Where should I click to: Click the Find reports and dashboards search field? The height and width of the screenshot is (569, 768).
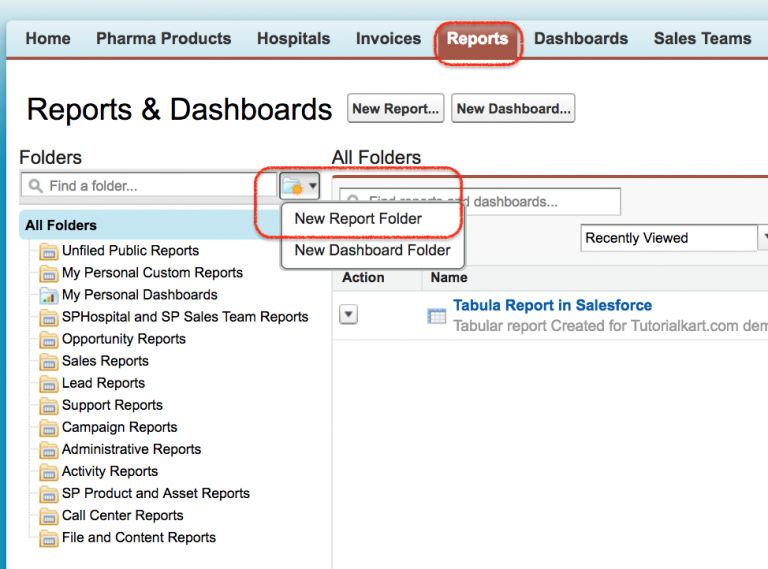(x=480, y=201)
